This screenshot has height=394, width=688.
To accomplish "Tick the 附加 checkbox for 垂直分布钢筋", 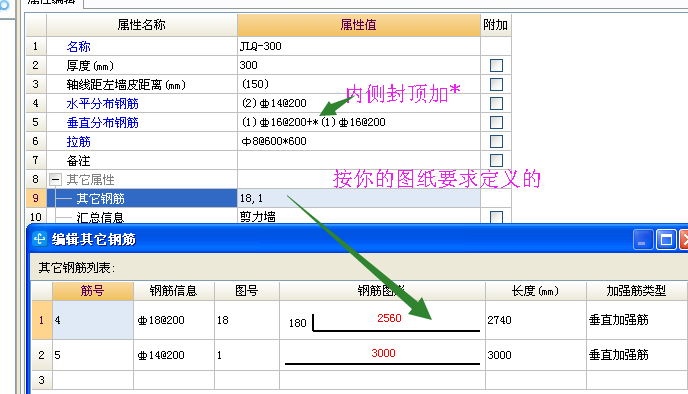I will tap(496, 122).
